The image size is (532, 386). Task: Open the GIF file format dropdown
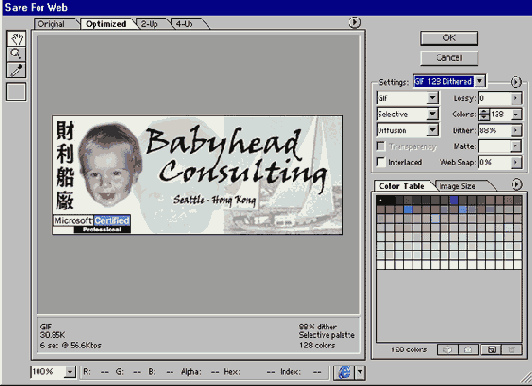point(407,98)
